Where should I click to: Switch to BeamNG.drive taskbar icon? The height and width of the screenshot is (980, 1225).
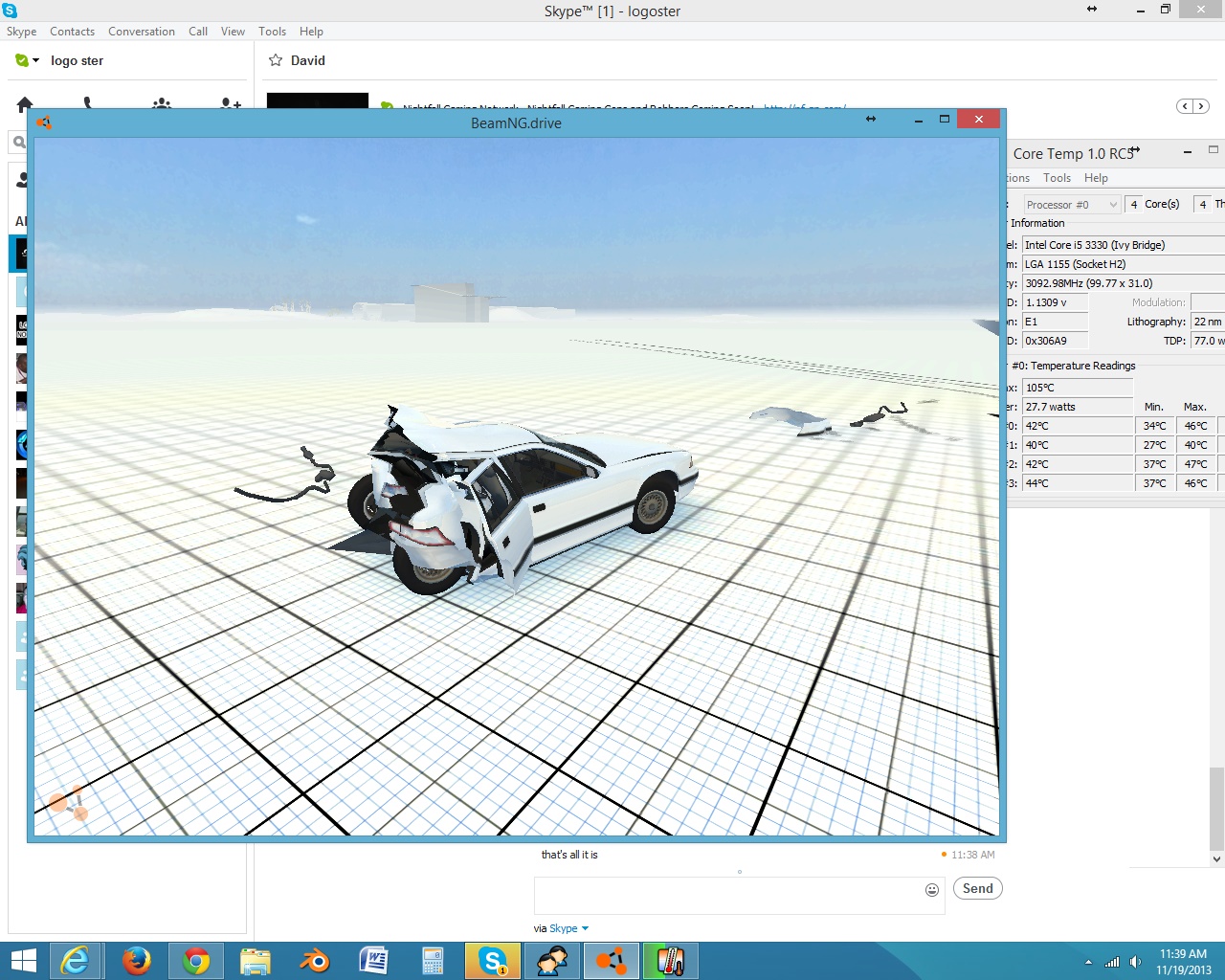point(612,961)
